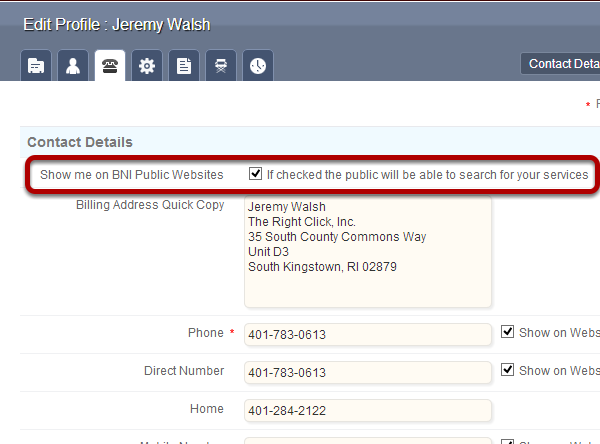Viewport: 600px width, 444px height.
Task: Click the Show me on BNI Public Websites label
Action: (x=132, y=174)
